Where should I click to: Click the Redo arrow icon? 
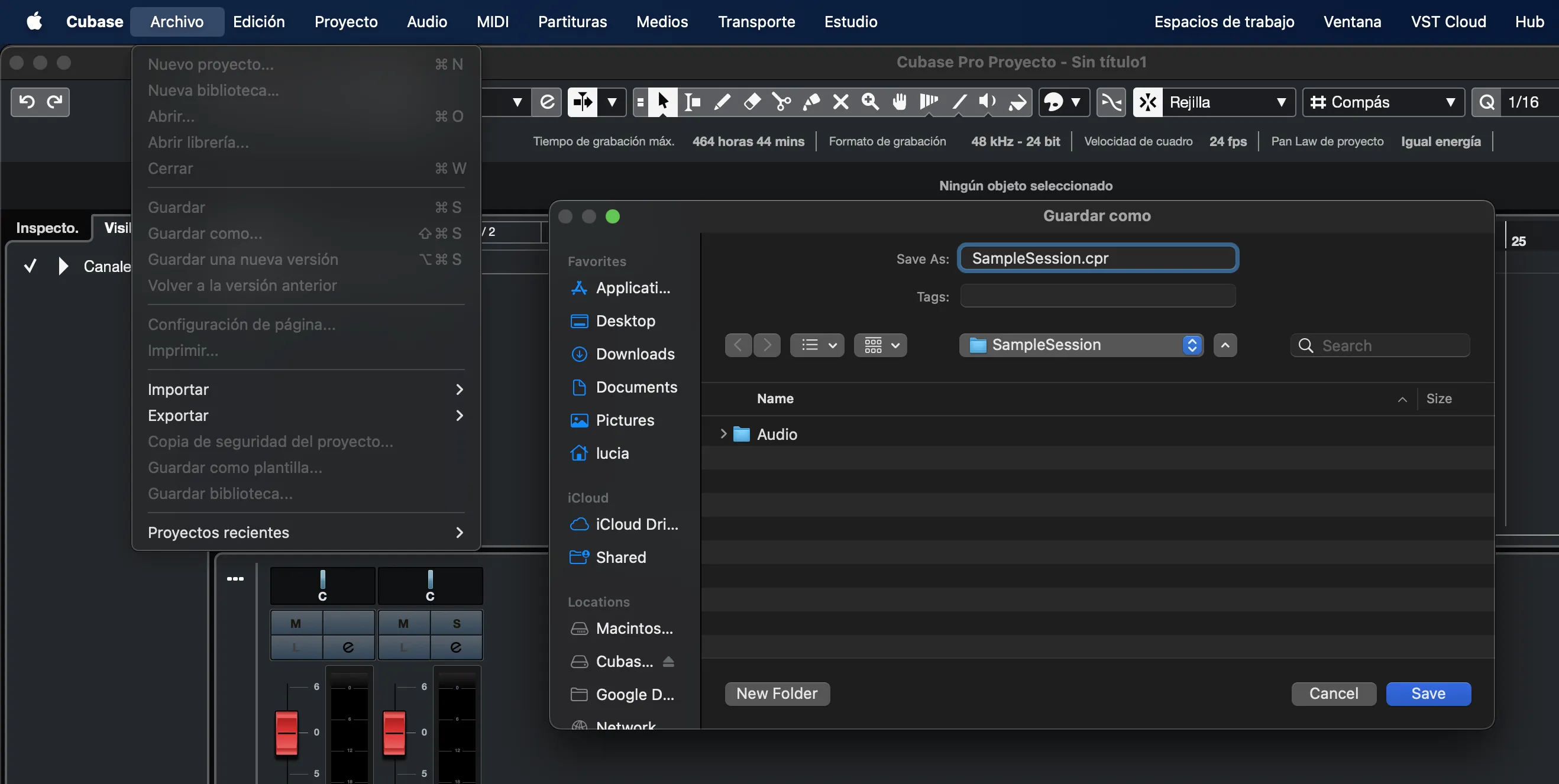click(x=54, y=102)
